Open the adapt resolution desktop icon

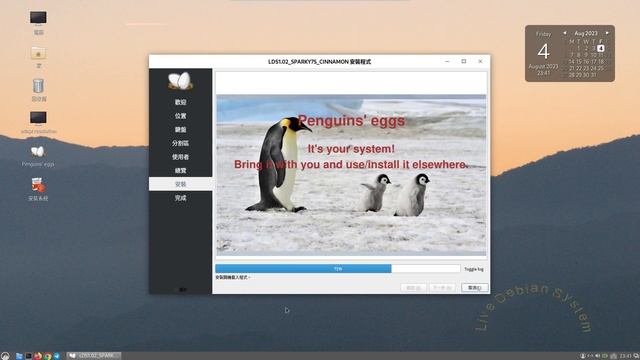38,122
